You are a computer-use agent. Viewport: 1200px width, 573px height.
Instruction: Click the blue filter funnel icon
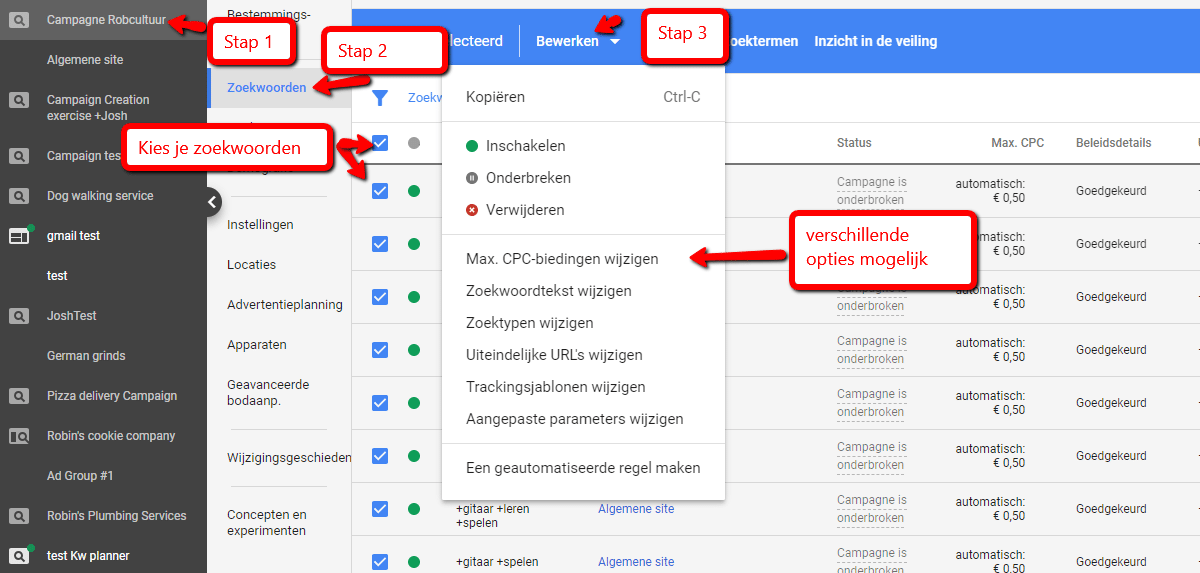pyautogui.click(x=380, y=98)
